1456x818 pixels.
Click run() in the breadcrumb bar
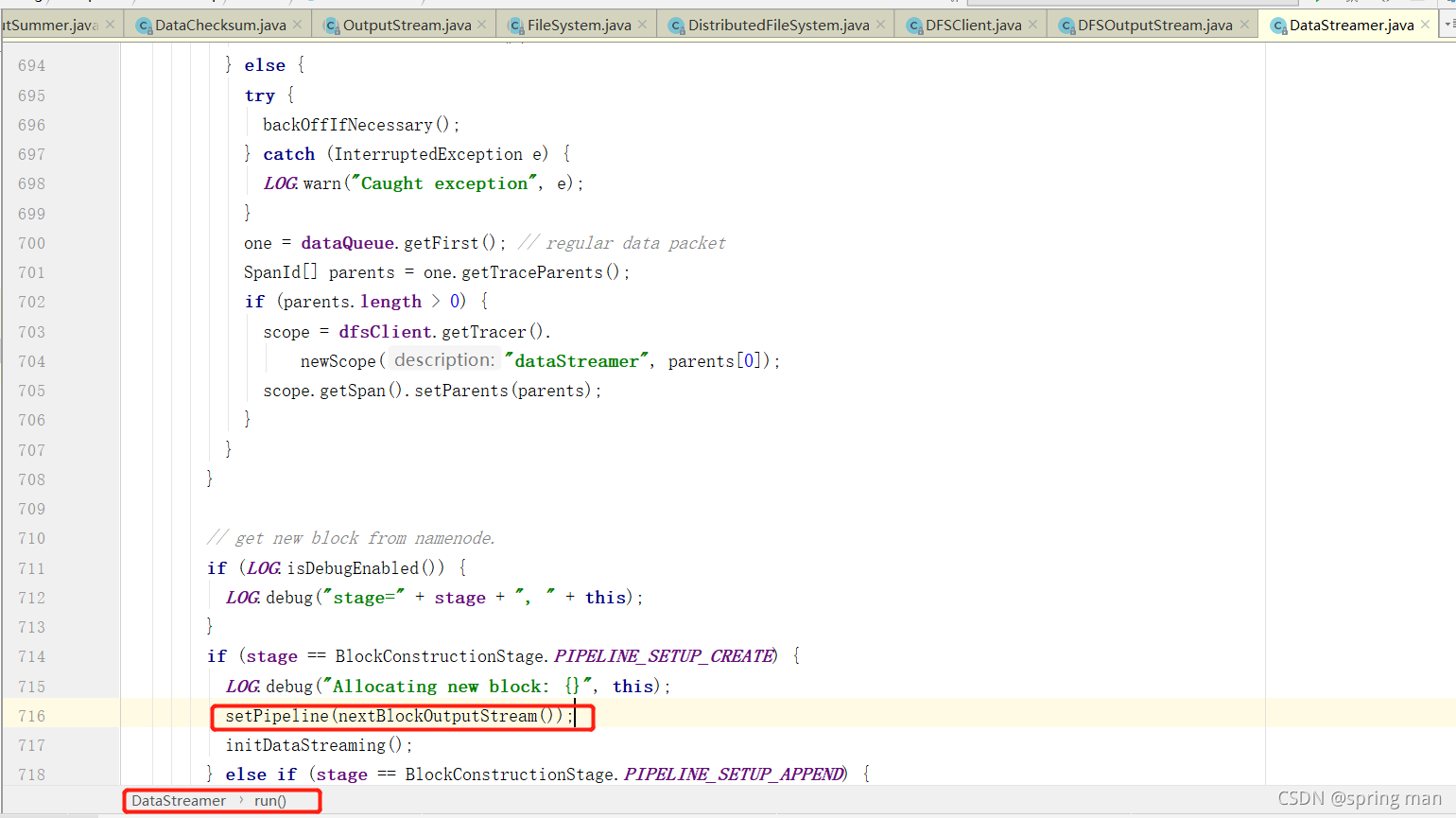pos(270,801)
